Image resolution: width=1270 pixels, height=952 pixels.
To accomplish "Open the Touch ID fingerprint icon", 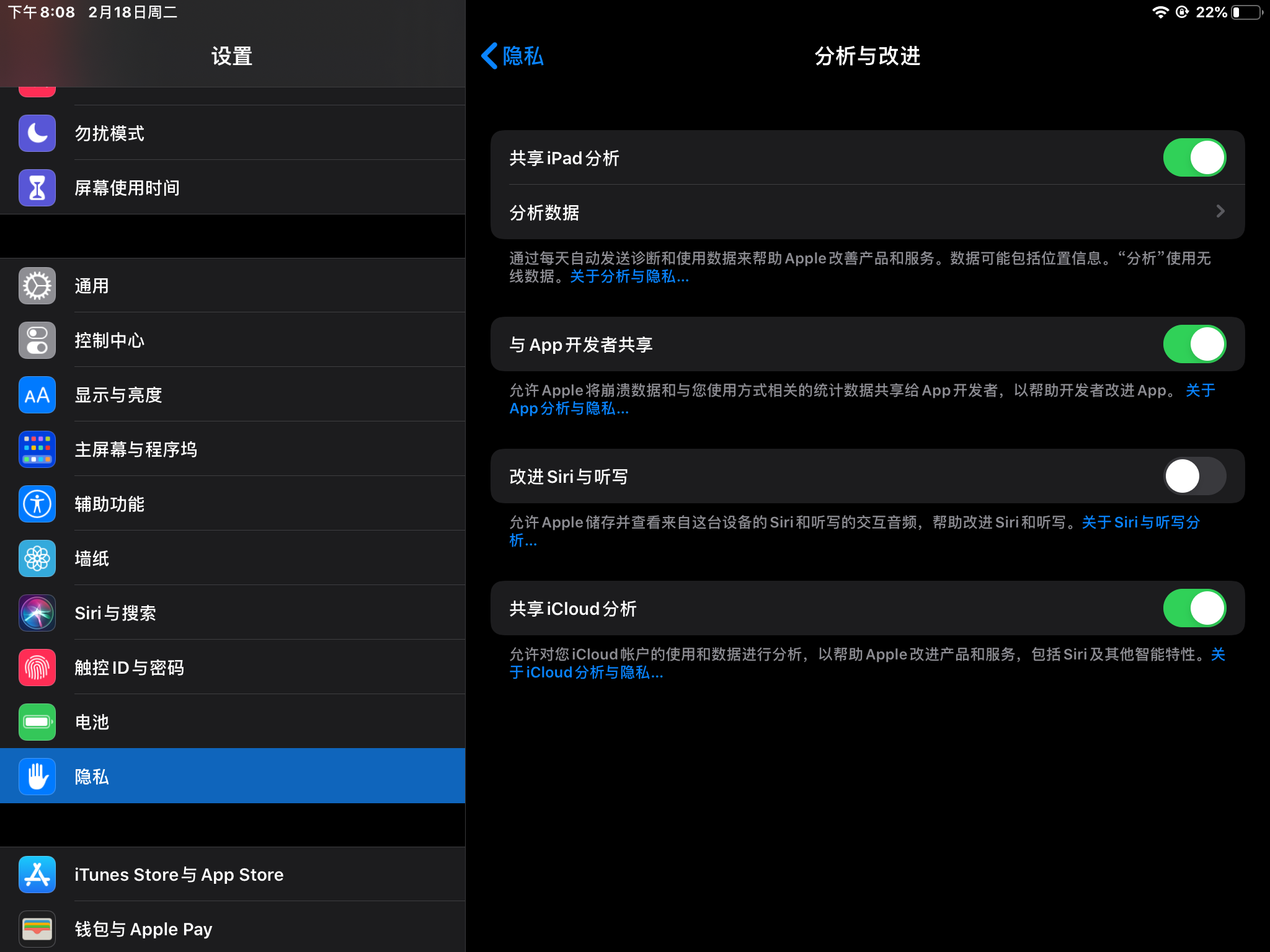I will (x=37, y=668).
